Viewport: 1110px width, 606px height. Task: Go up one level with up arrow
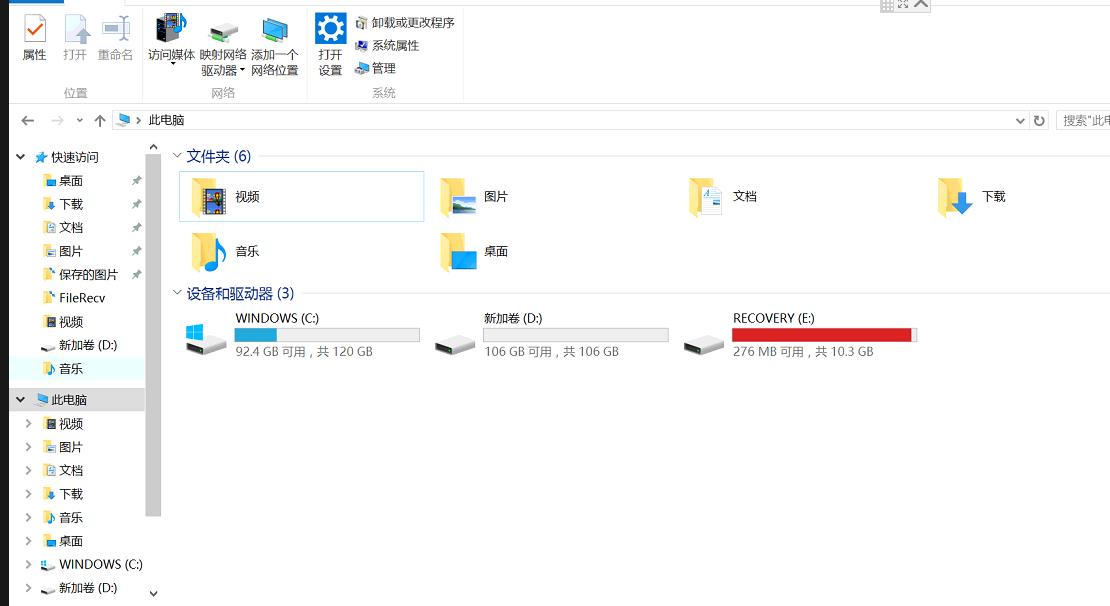coord(100,120)
